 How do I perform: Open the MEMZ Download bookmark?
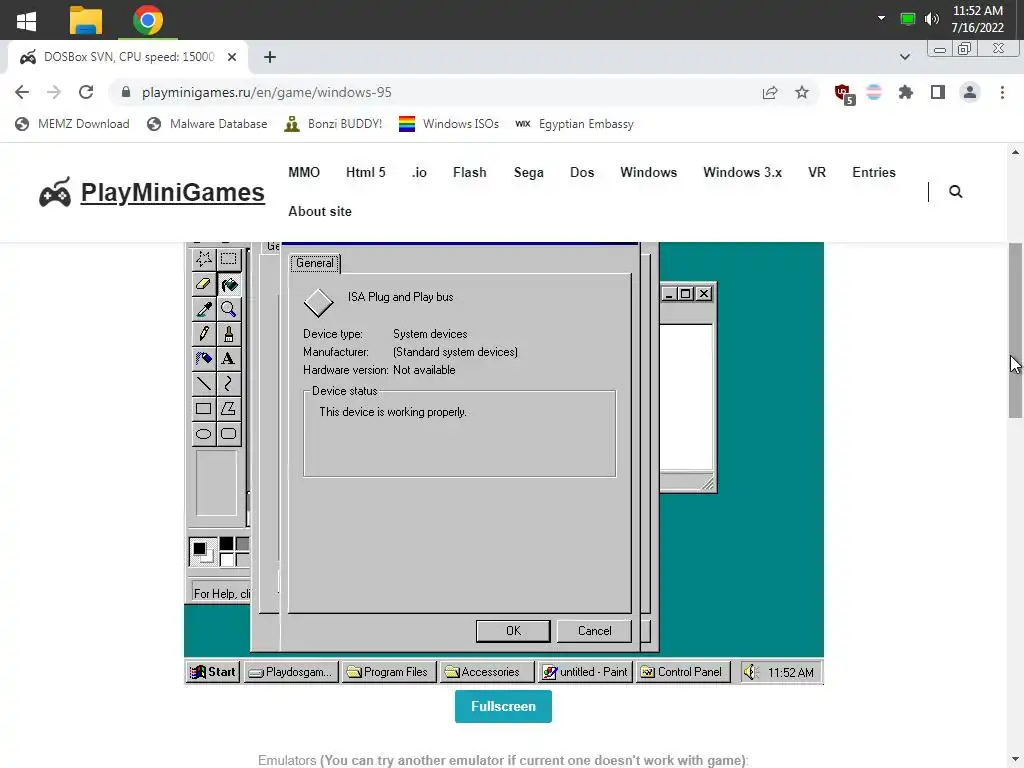point(72,124)
